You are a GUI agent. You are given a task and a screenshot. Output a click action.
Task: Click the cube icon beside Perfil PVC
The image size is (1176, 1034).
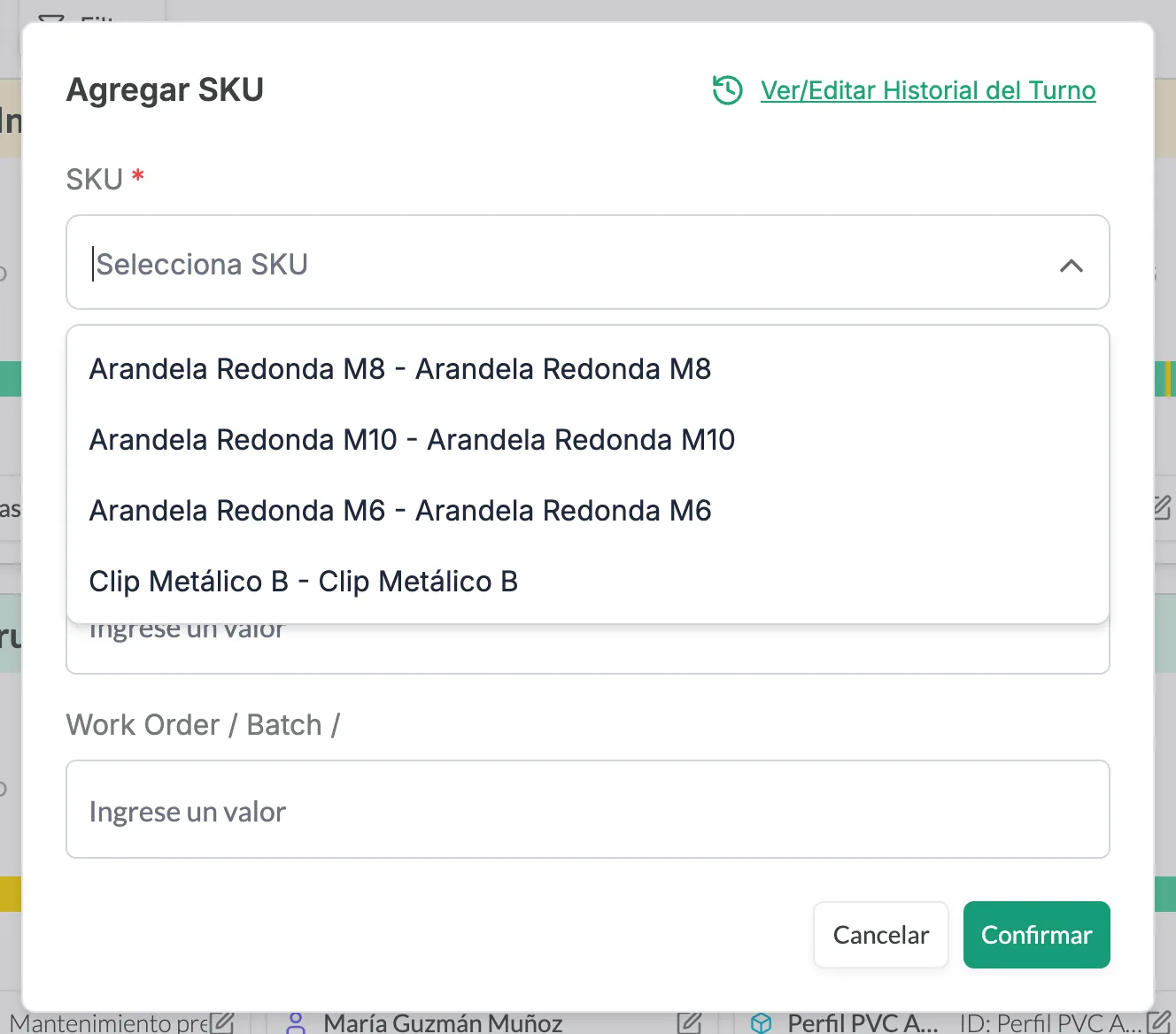coord(761,1023)
